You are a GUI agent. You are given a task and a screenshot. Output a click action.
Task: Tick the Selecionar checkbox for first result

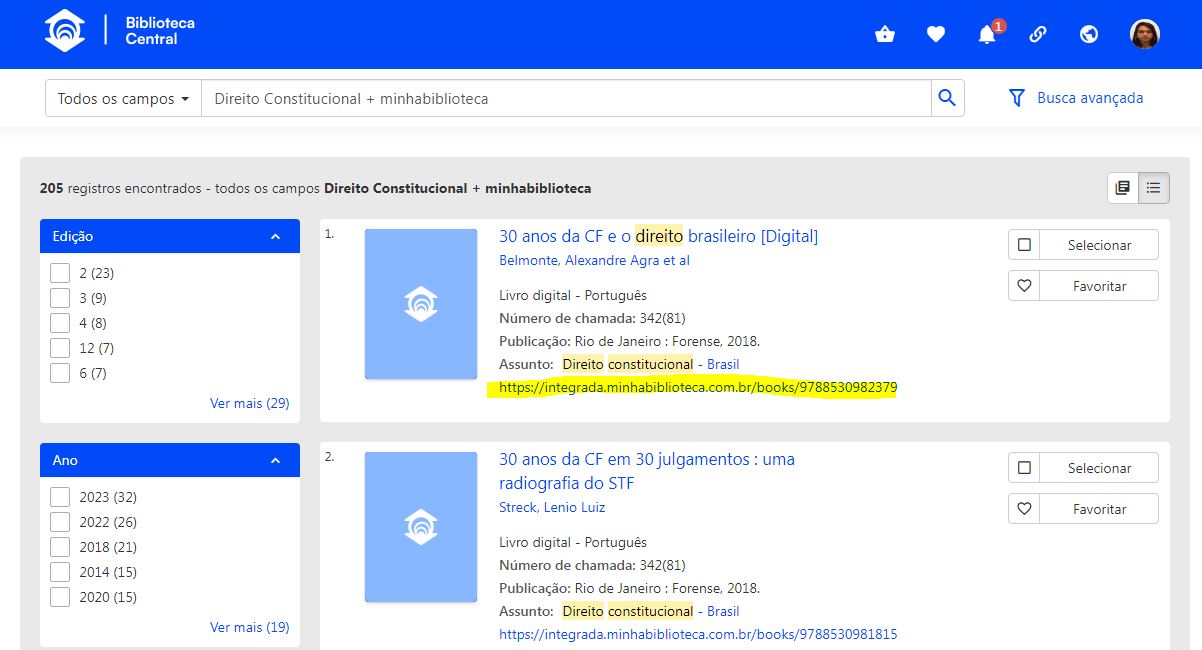point(1024,245)
